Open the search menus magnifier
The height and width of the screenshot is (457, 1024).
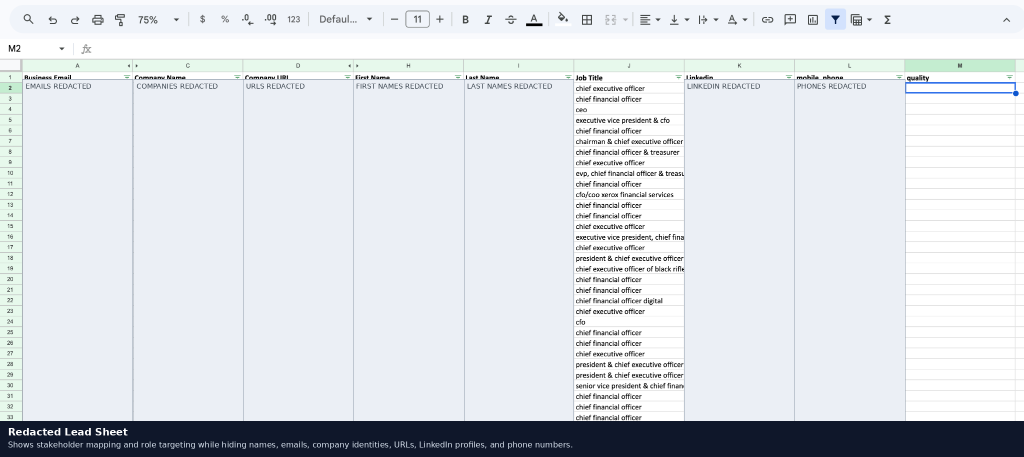pos(28,20)
